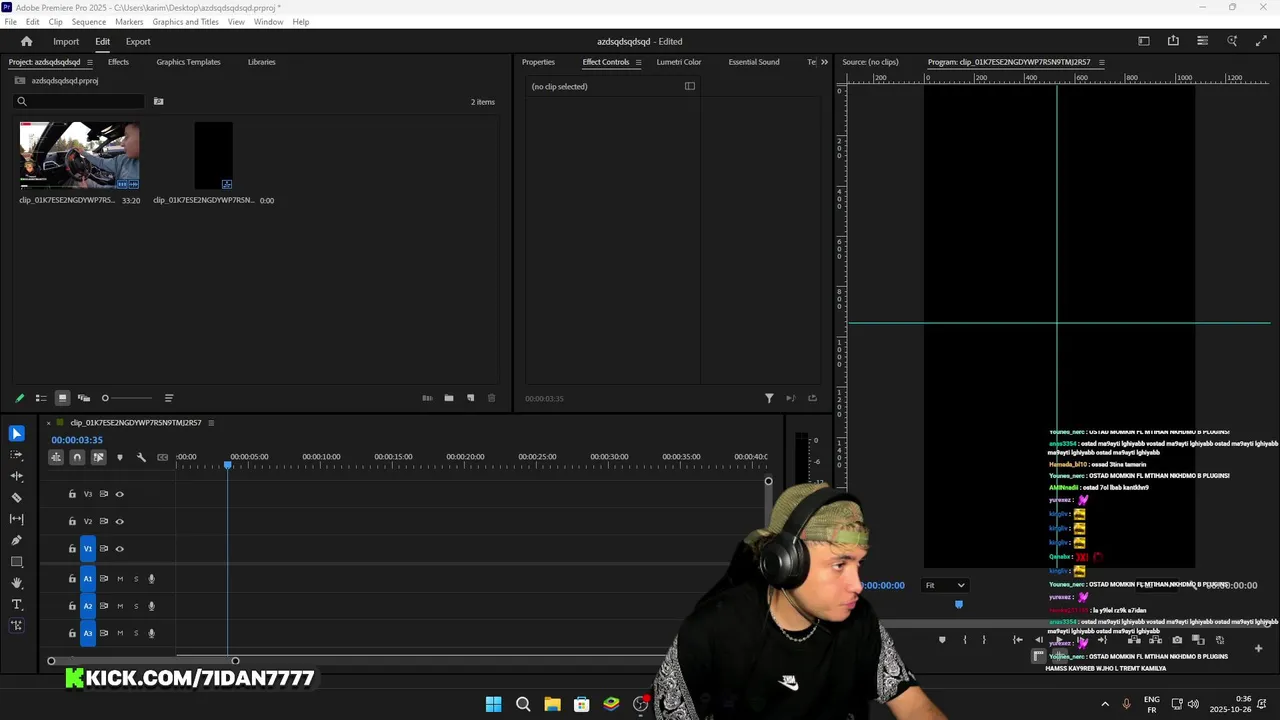This screenshot has height=720, width=1280.
Task: Click Freeform View button in Project panel
Action: tap(83, 398)
